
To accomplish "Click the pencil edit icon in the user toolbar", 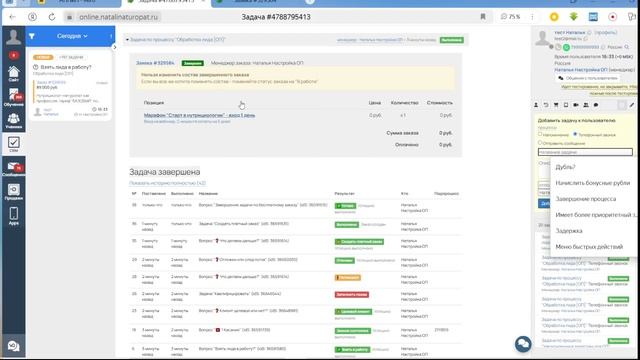I will [631, 105].
